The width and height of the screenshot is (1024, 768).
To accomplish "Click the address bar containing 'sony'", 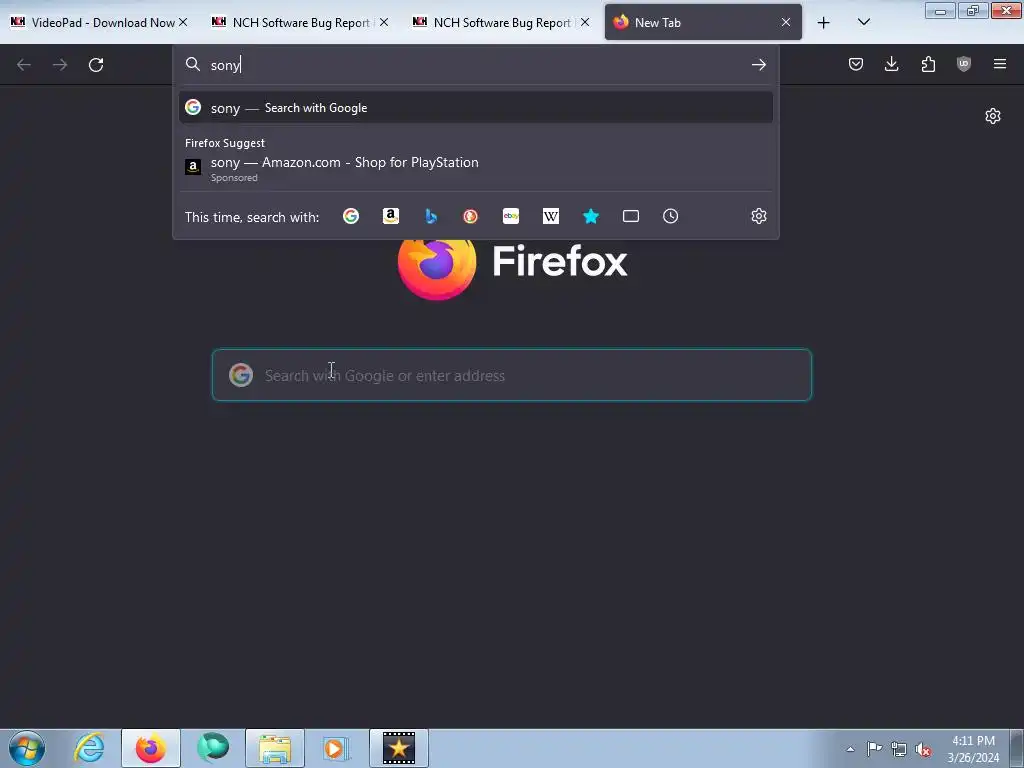I will pos(475,65).
